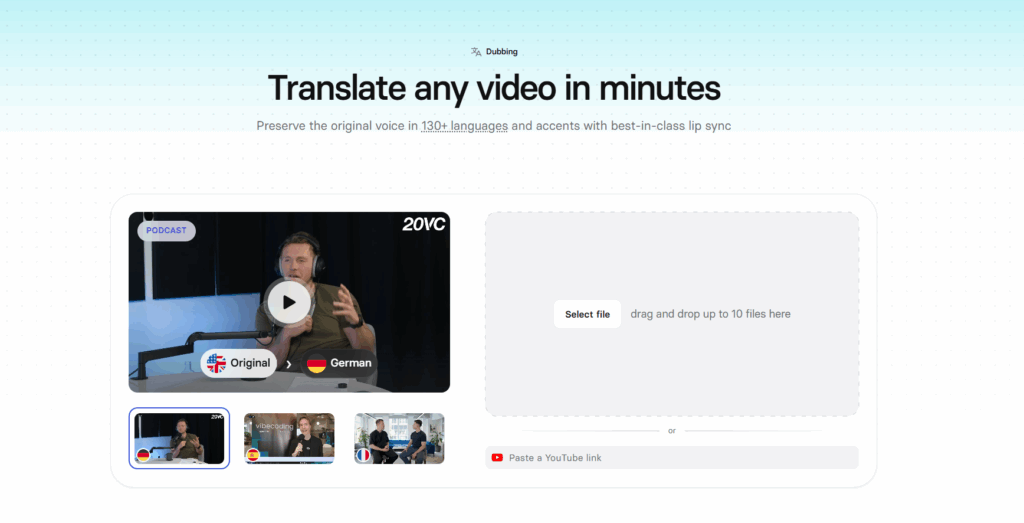Viewport: 1024px width, 523px height.
Task: Choose the German podcast thumbnail
Action: (x=179, y=438)
